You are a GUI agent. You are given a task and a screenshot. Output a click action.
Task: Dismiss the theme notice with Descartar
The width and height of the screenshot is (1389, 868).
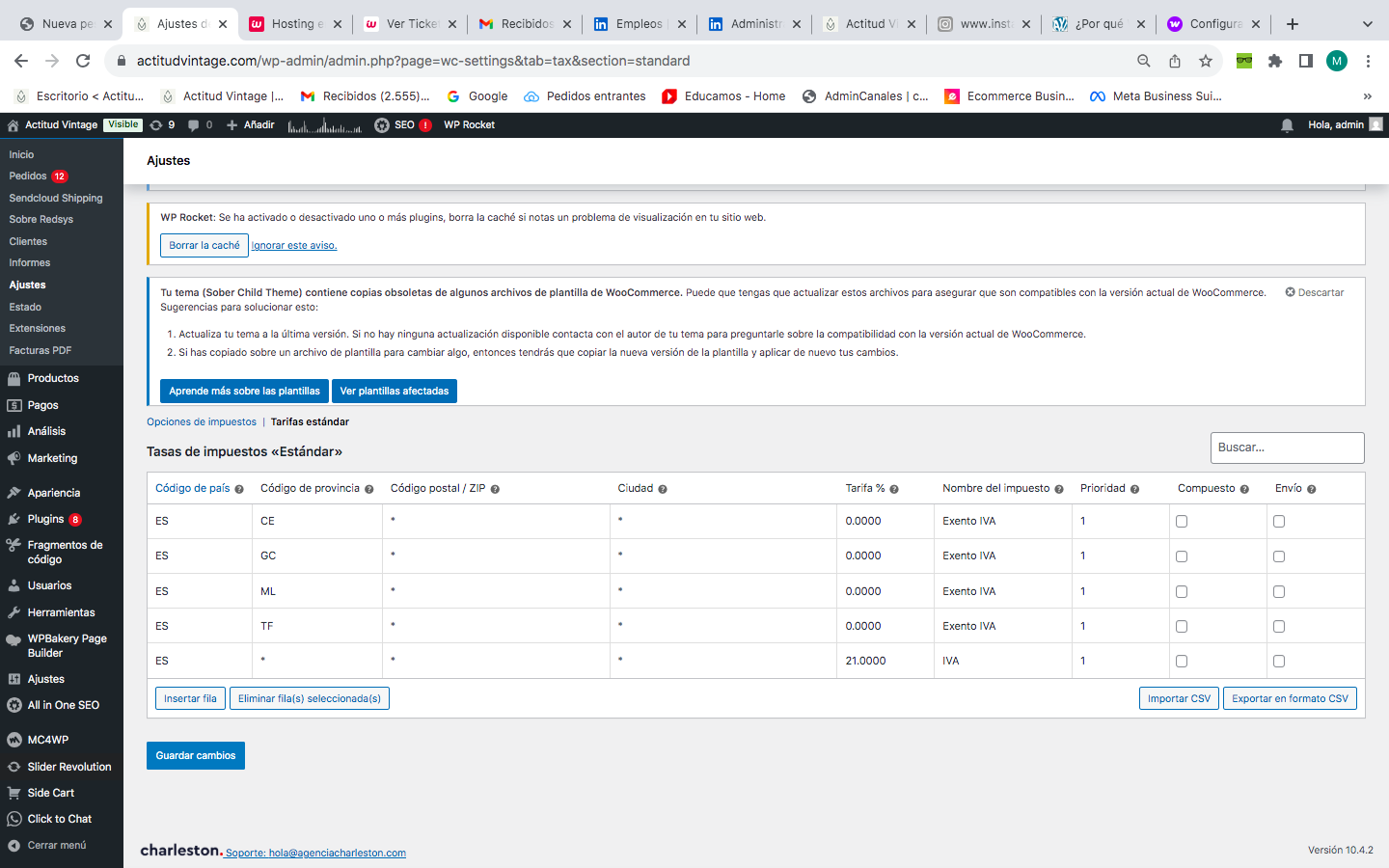(x=1314, y=292)
